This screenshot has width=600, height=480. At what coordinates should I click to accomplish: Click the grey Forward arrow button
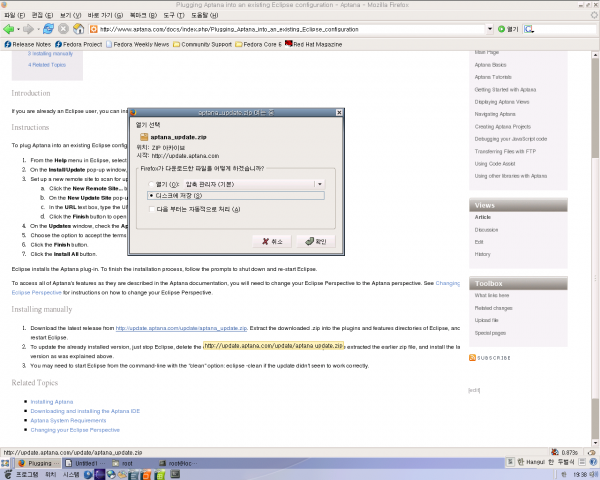pos(28,29)
